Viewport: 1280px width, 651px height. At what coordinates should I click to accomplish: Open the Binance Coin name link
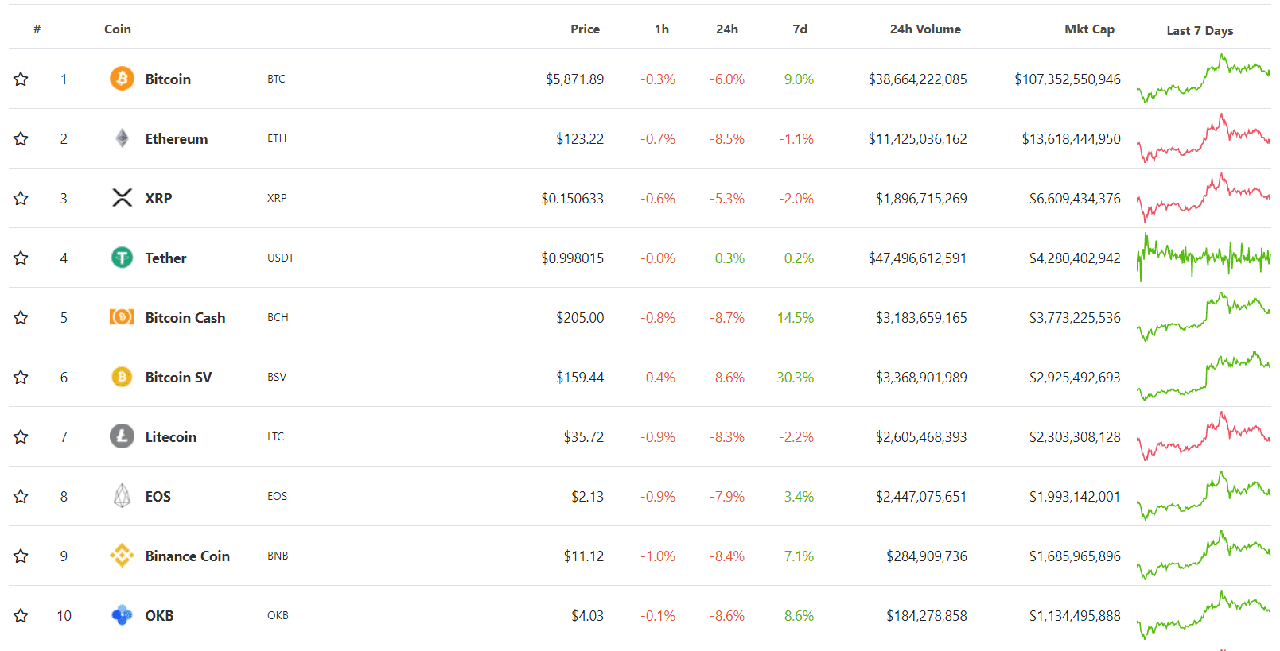[x=187, y=556]
